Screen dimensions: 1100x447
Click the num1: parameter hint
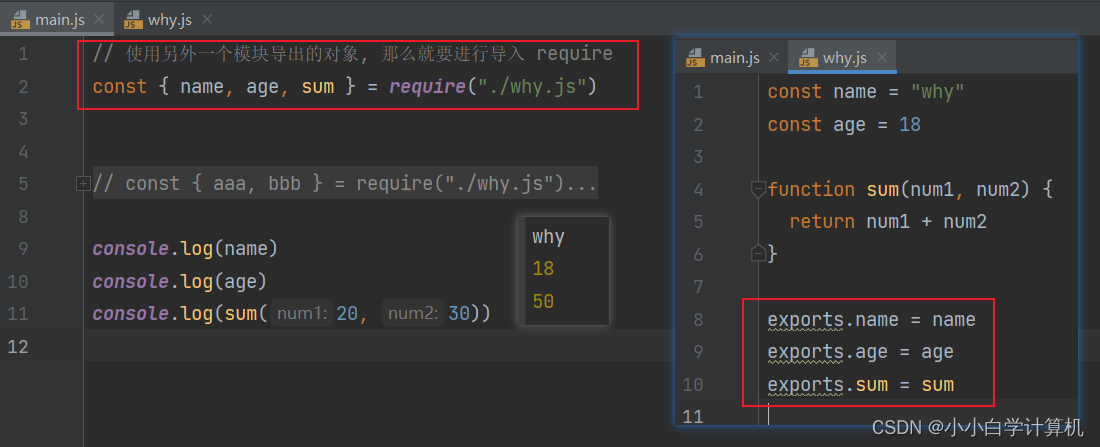302,314
